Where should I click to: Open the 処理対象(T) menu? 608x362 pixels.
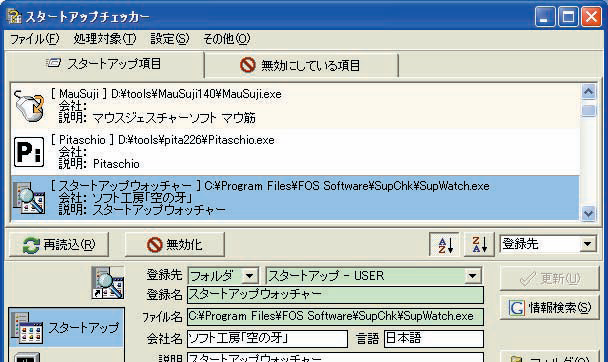tap(105, 39)
